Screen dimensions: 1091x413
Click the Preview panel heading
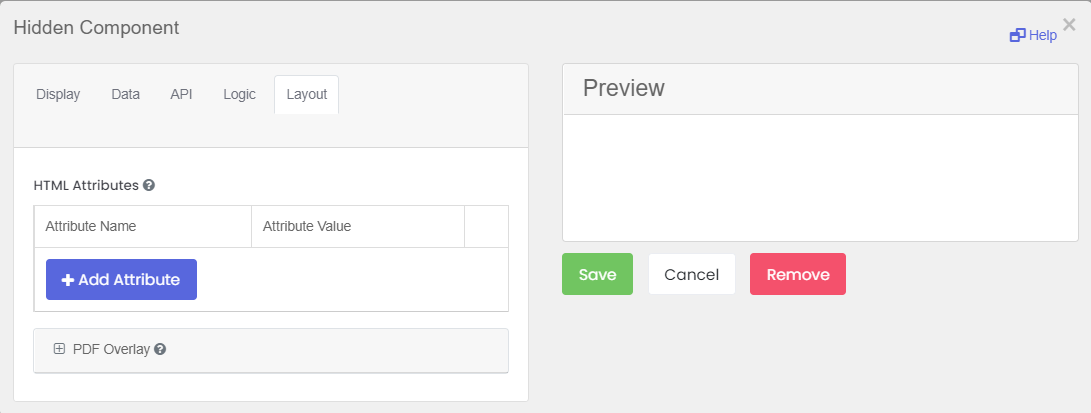(624, 88)
